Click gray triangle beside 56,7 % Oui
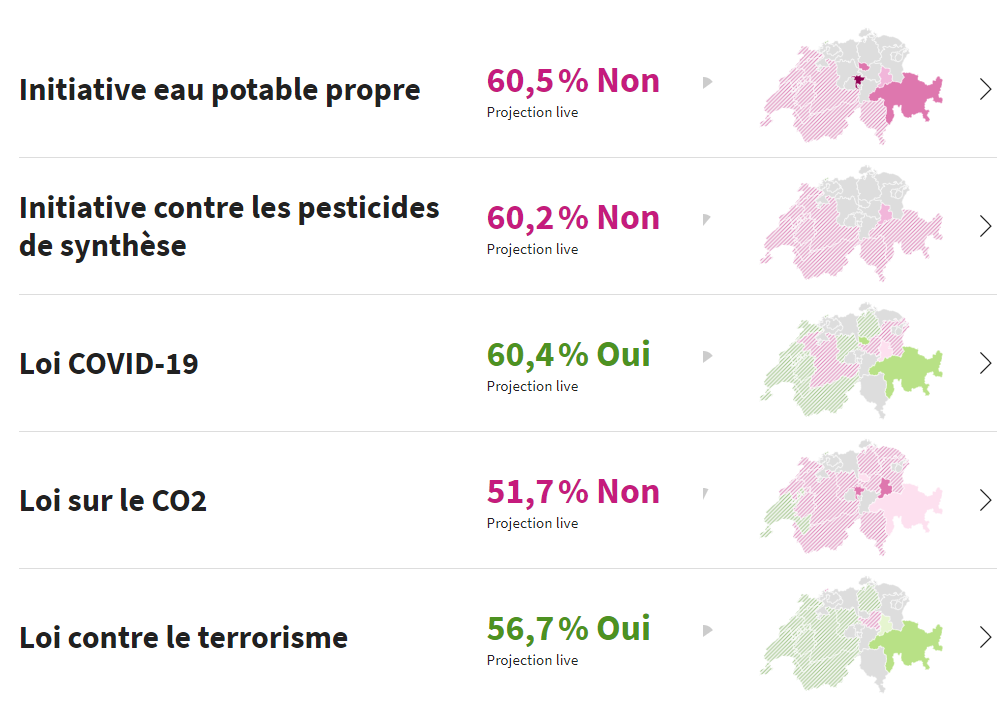Image resolution: width=1008 pixels, height=713 pixels. click(x=707, y=630)
